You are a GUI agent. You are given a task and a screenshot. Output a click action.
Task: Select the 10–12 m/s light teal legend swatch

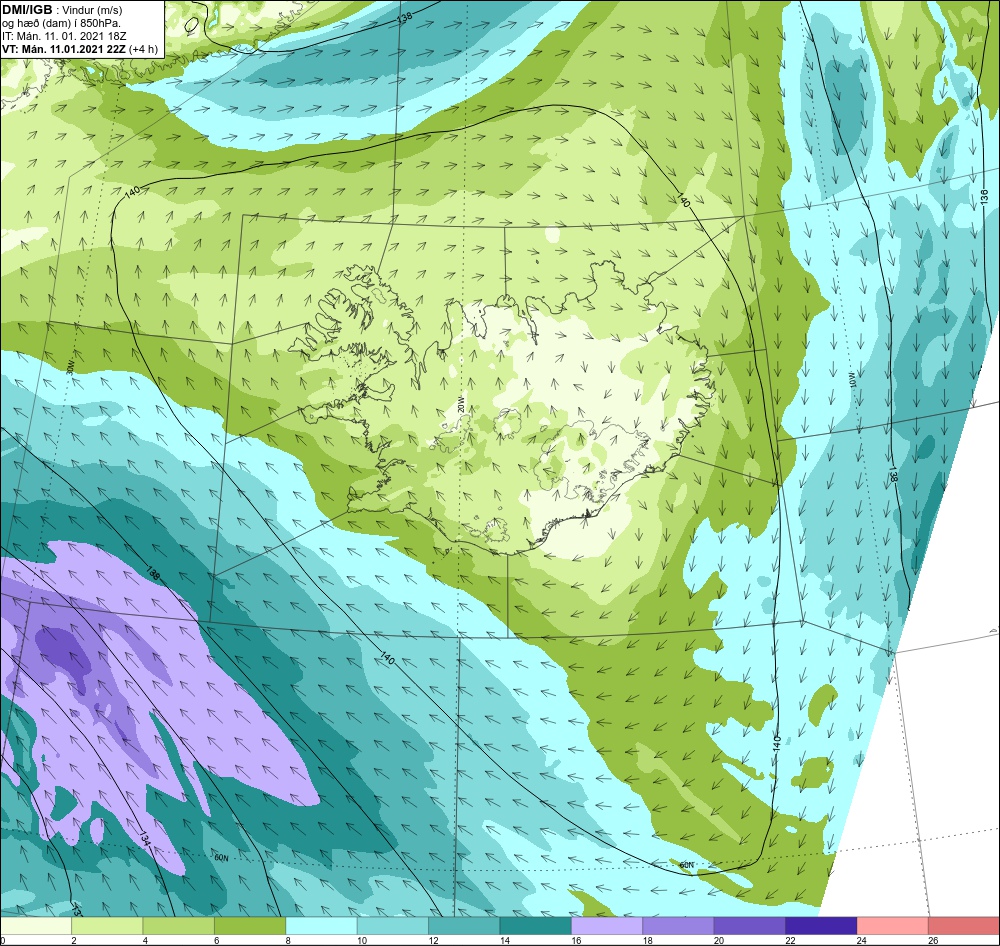pyautogui.click(x=393, y=926)
